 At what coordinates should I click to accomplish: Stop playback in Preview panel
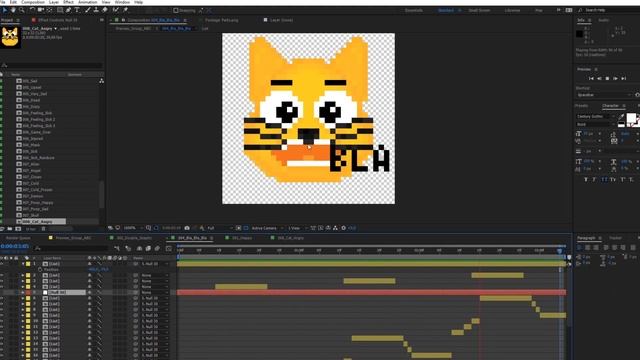(607, 78)
